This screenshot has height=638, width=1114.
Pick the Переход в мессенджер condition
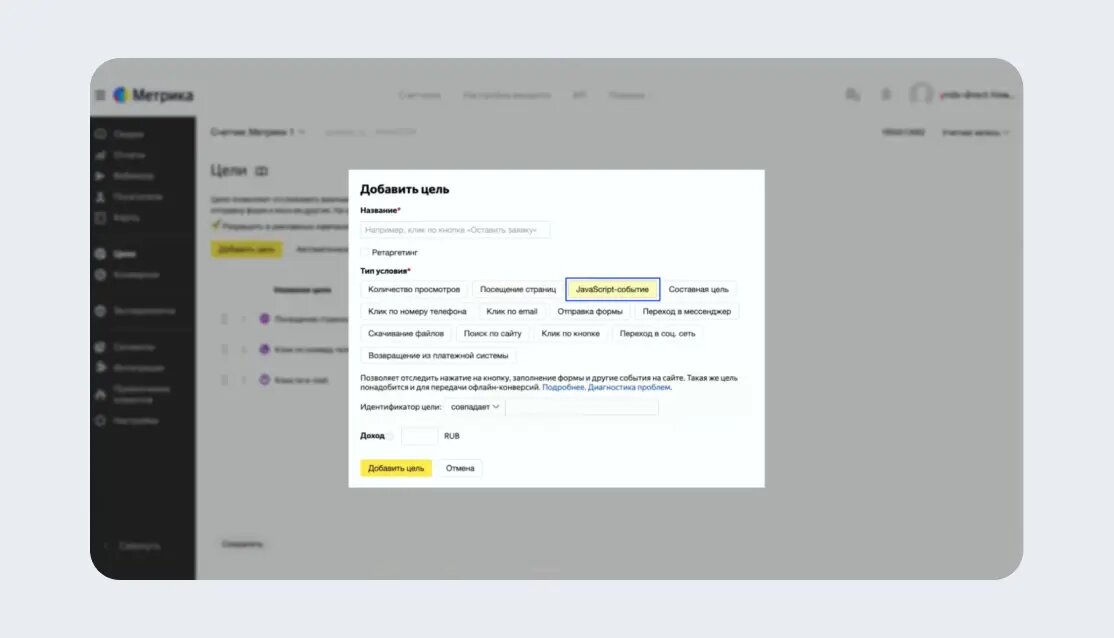click(x=686, y=311)
